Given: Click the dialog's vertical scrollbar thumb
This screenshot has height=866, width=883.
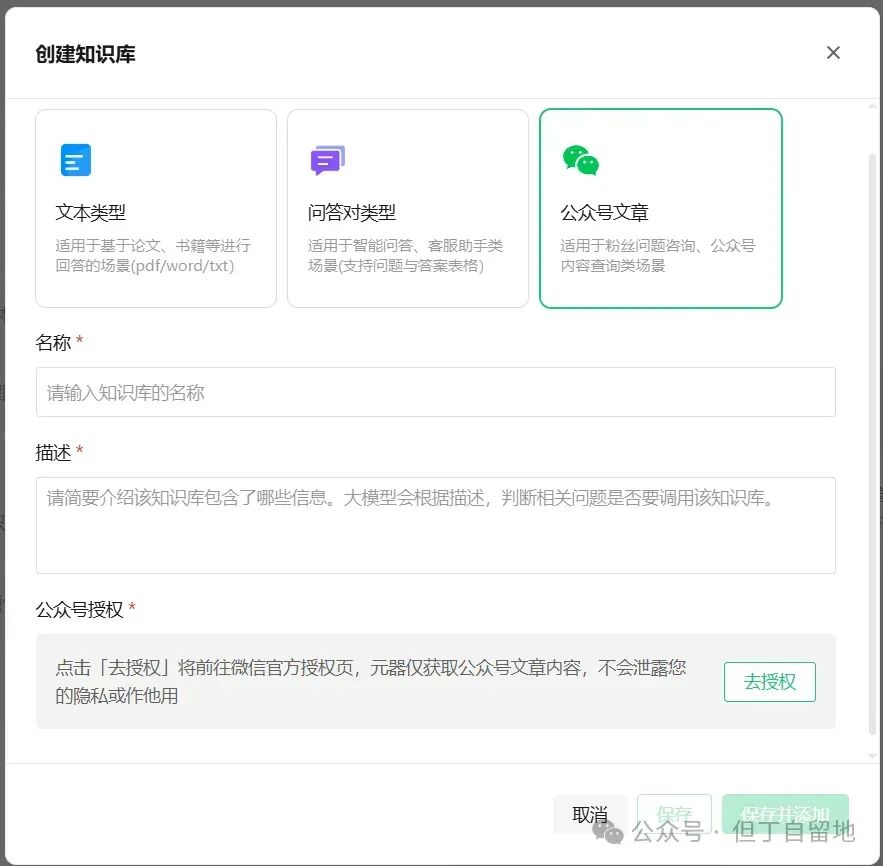Looking at the screenshot, I should (872, 445).
